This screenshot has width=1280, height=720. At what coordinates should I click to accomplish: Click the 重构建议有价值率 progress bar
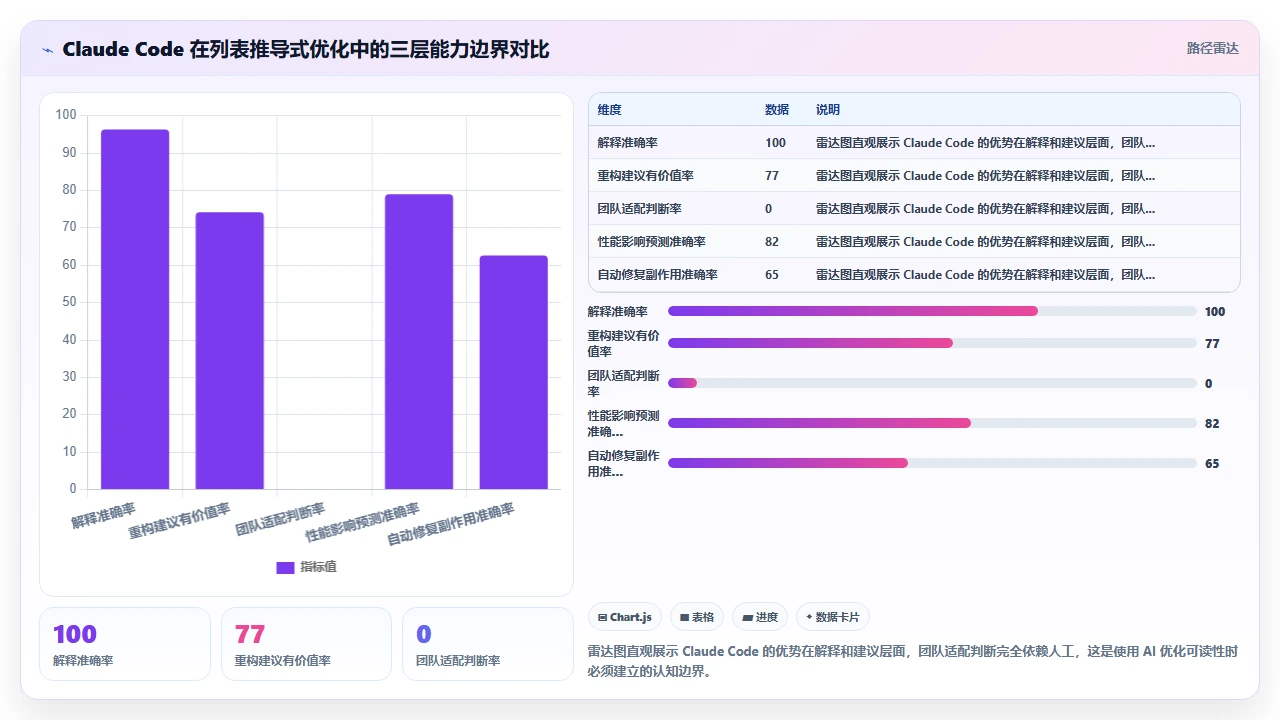click(x=932, y=343)
